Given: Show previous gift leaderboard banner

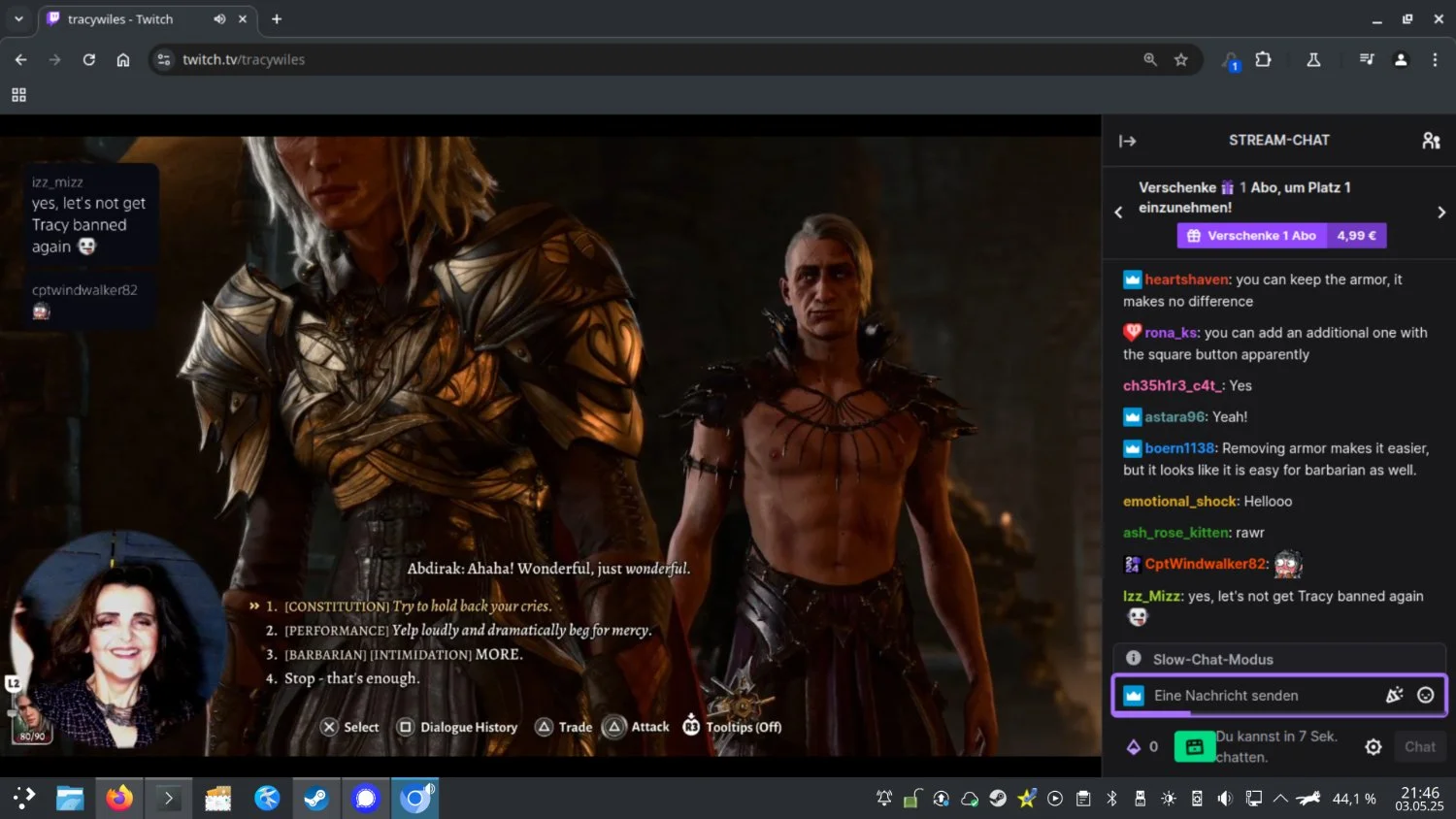Looking at the screenshot, I should click(x=1118, y=212).
